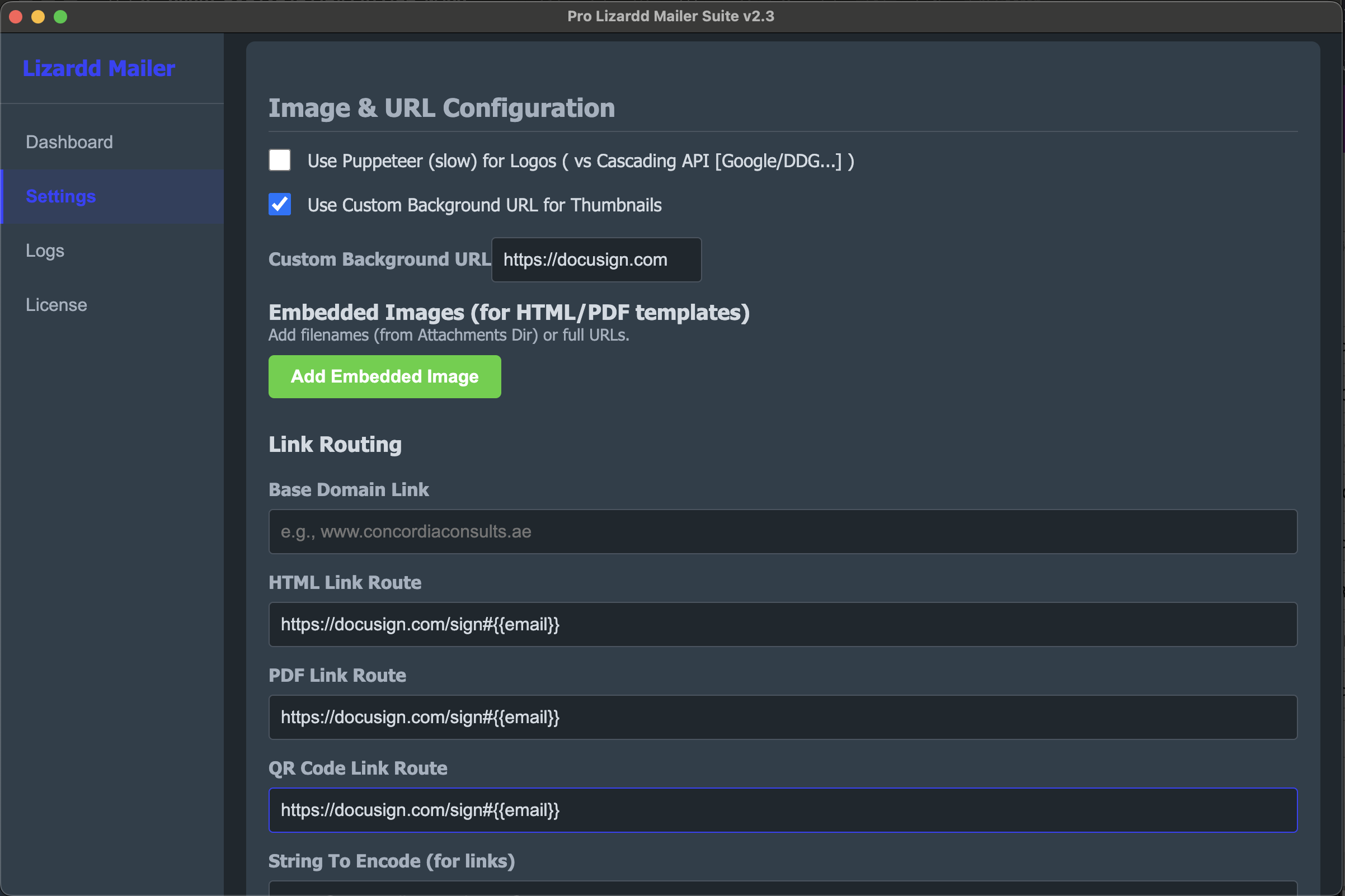Switch to the Logs section
Screen dimensions: 1345x896
pyautogui.click(x=45, y=249)
